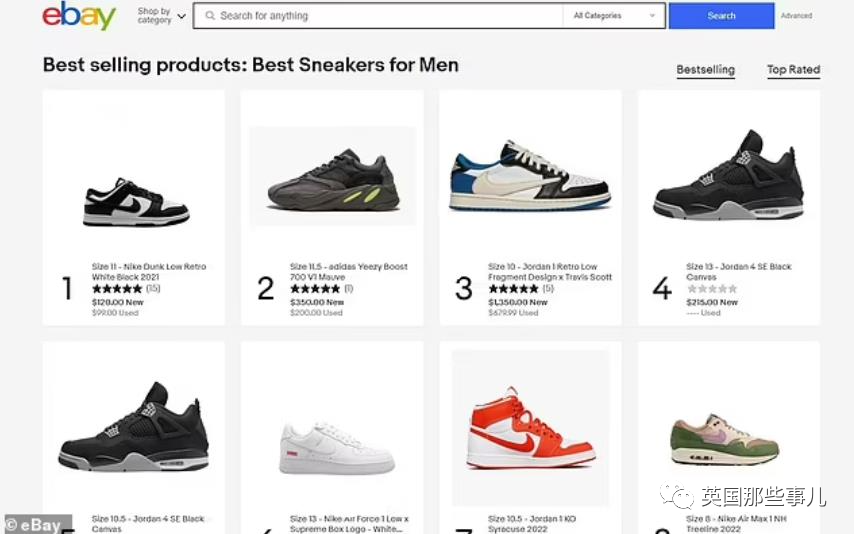Image resolution: width=854 pixels, height=534 pixels.
Task: Click the adidas Yeezy Boost 700 title link
Action: pyautogui.click(x=348, y=272)
